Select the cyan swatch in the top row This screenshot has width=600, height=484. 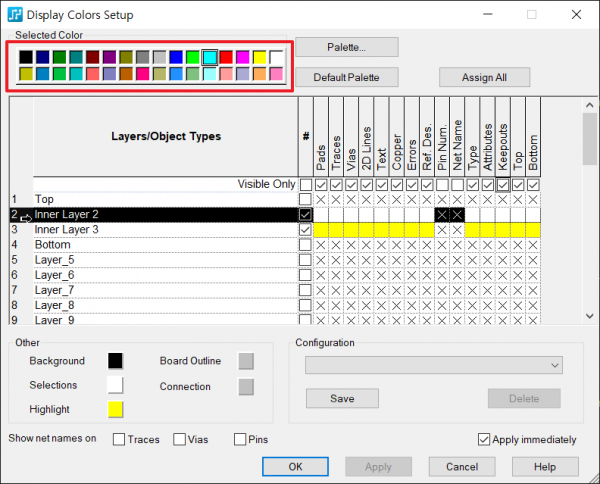[210, 57]
